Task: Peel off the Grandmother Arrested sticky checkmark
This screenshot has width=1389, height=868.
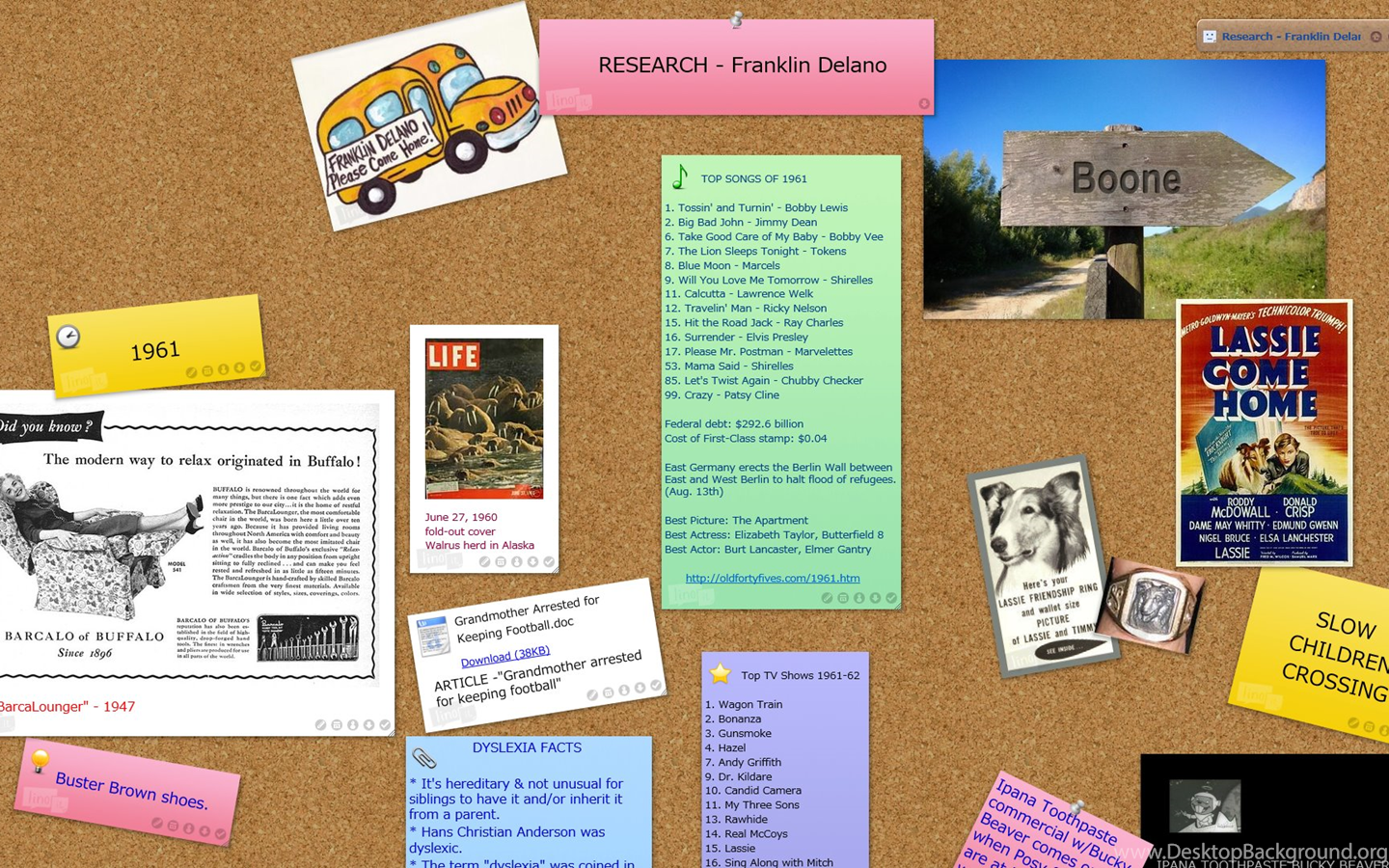Action: pyautogui.click(x=656, y=686)
